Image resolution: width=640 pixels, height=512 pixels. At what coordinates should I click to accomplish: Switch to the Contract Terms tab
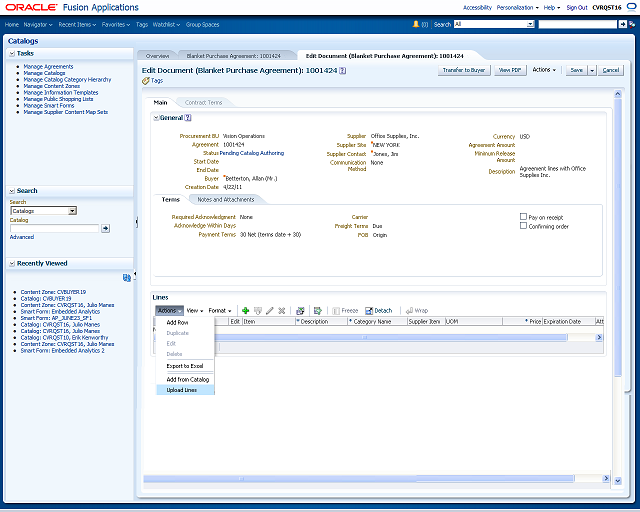point(203,102)
